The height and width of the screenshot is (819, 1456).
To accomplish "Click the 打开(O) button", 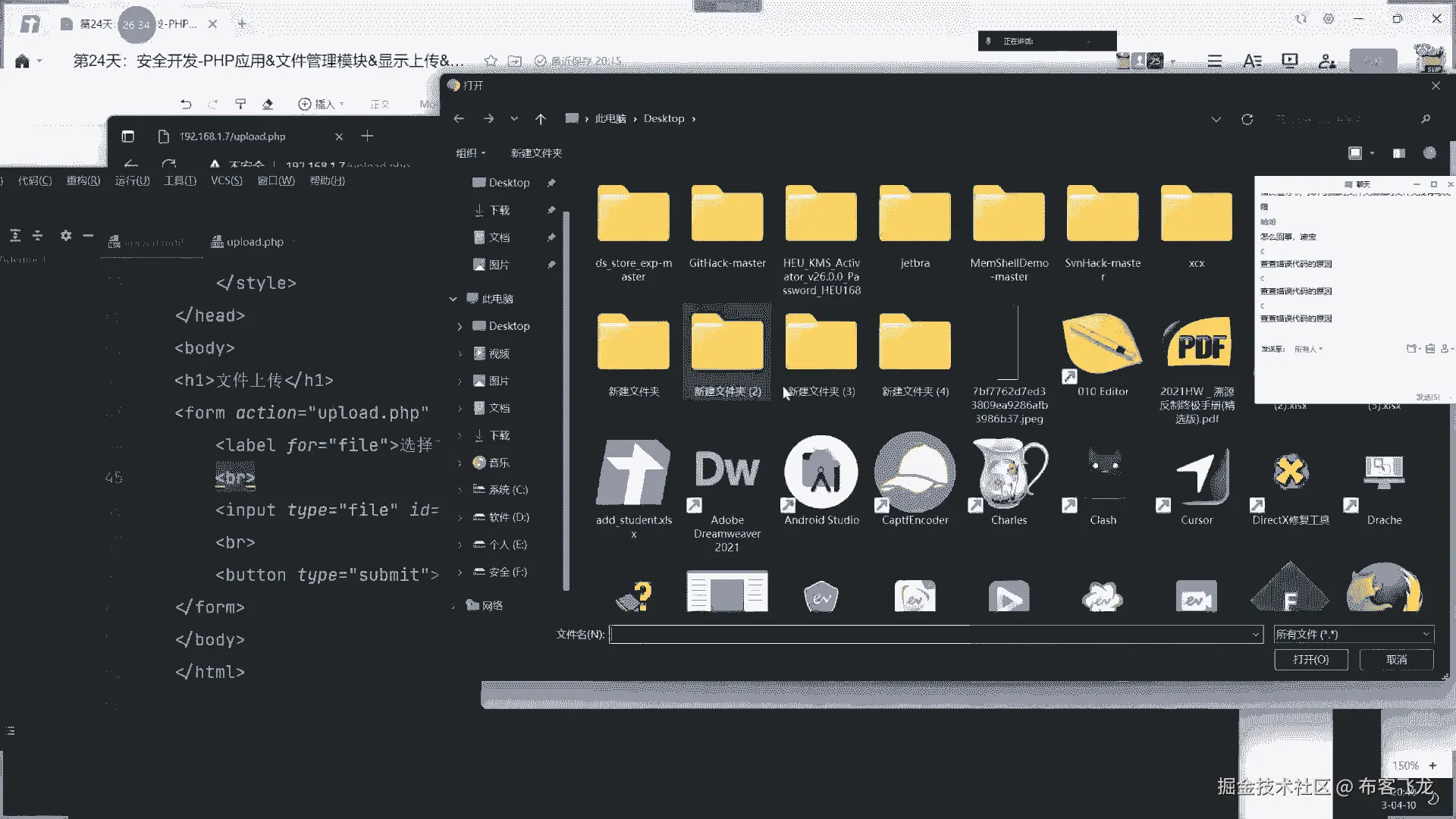I will tap(1310, 660).
